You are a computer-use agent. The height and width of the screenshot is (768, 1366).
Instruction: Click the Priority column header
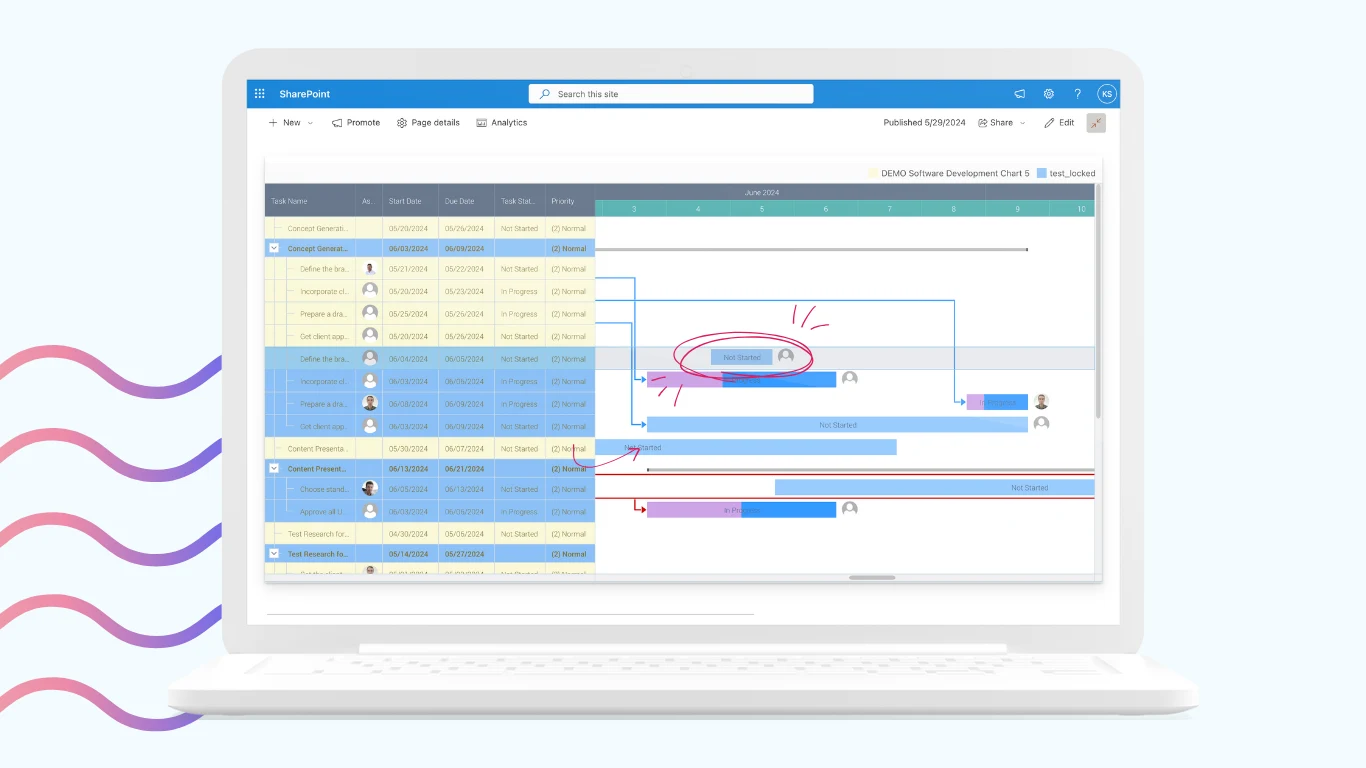tap(570, 201)
